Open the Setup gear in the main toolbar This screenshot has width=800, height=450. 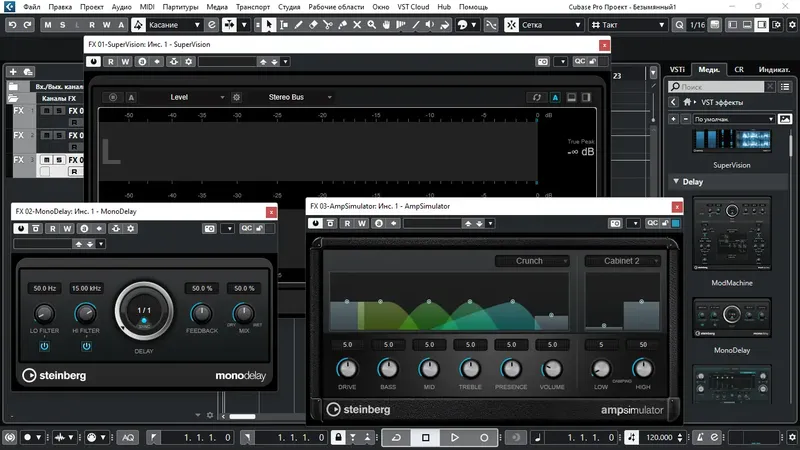(792, 24)
